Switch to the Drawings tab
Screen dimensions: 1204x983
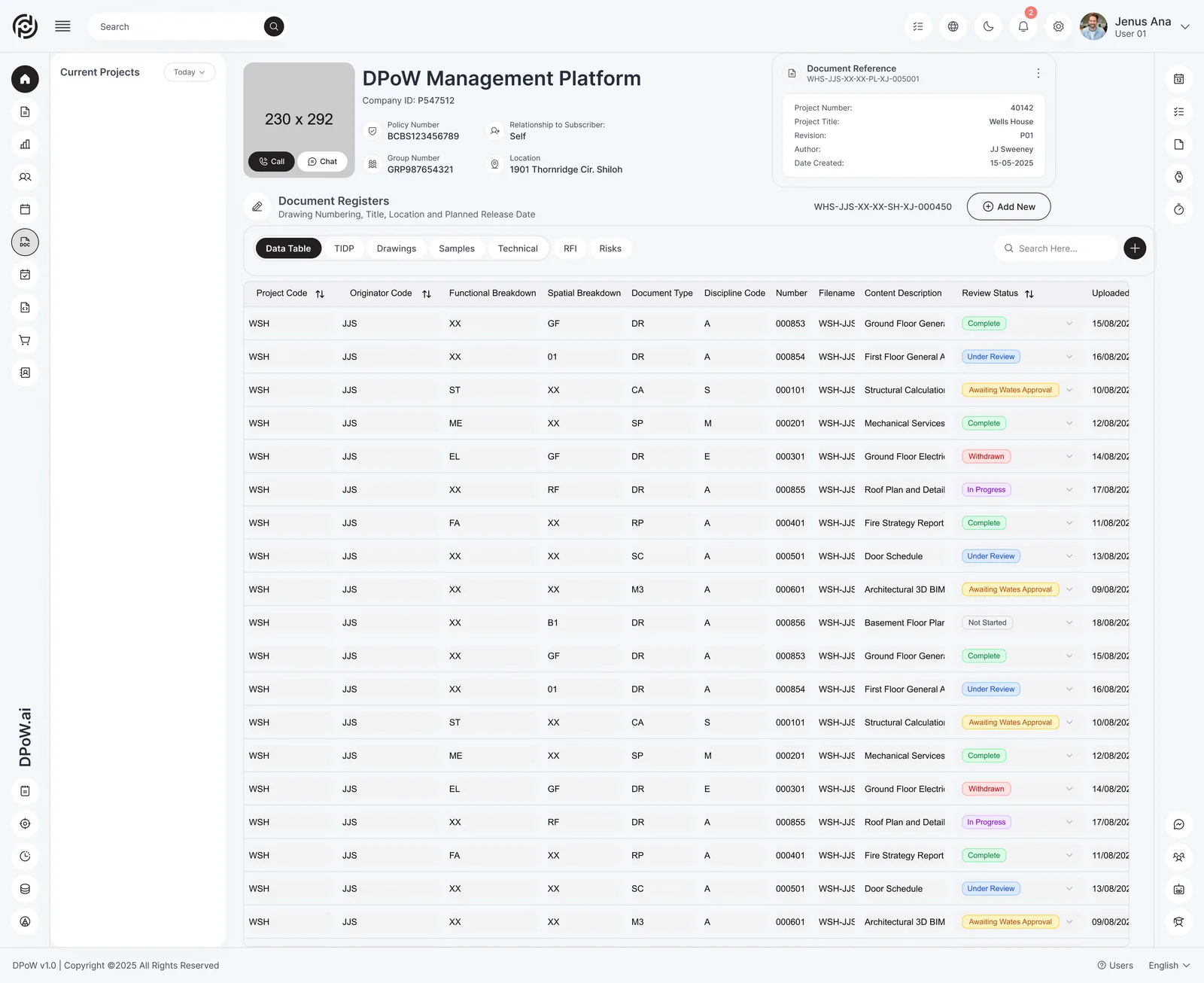[397, 248]
